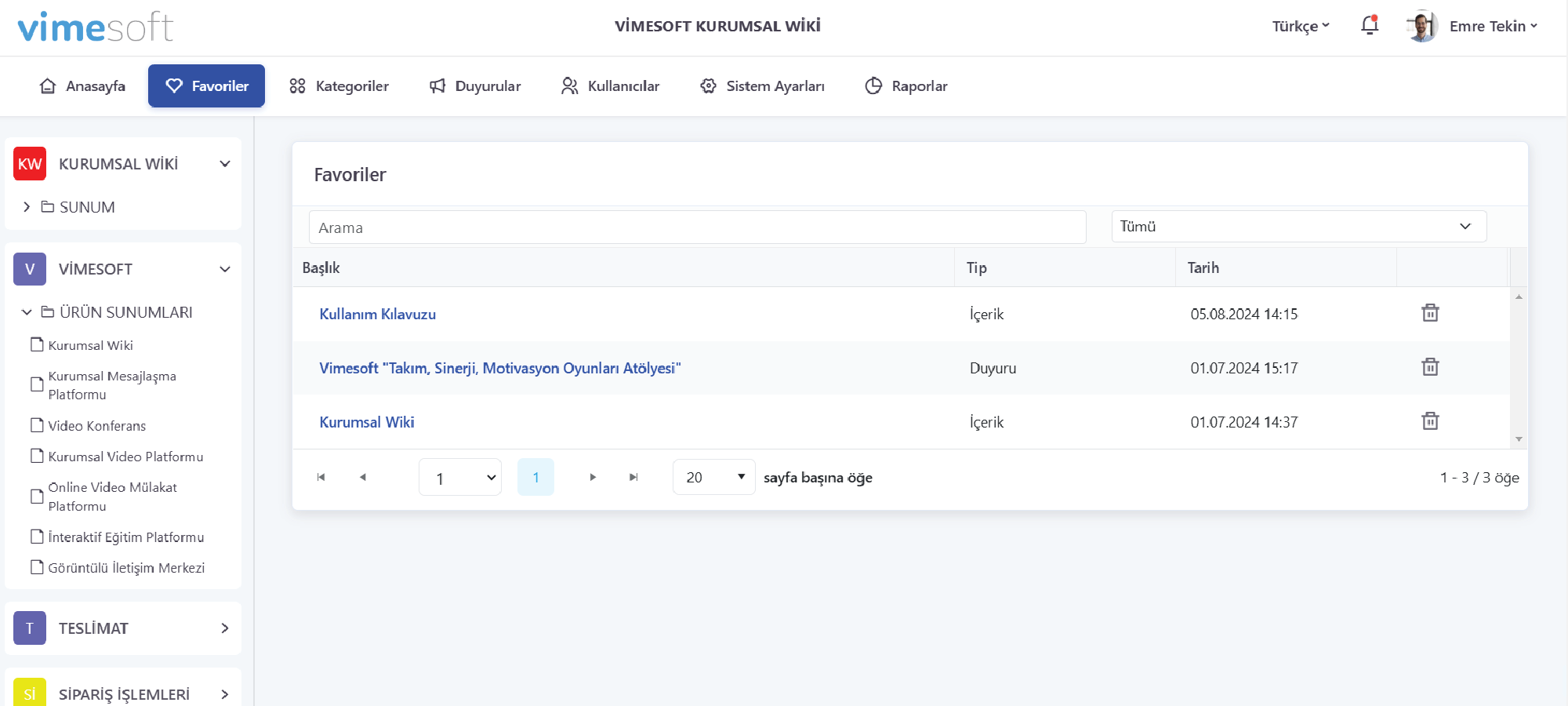The height and width of the screenshot is (706, 1568).
Task: Delete Kullanım Kılavuzu from favorites
Action: click(1430, 313)
